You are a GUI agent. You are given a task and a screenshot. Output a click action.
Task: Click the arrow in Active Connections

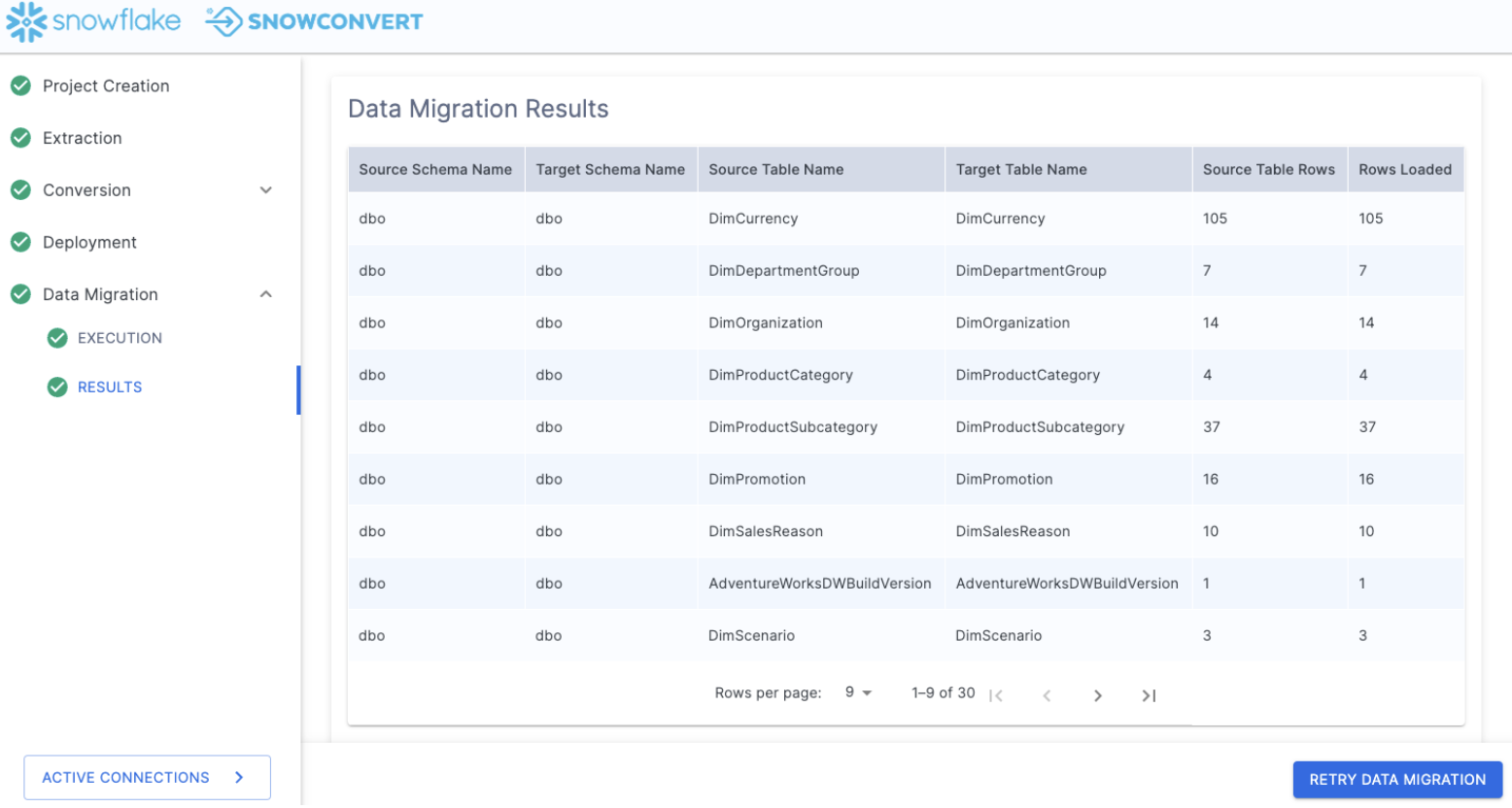(239, 778)
